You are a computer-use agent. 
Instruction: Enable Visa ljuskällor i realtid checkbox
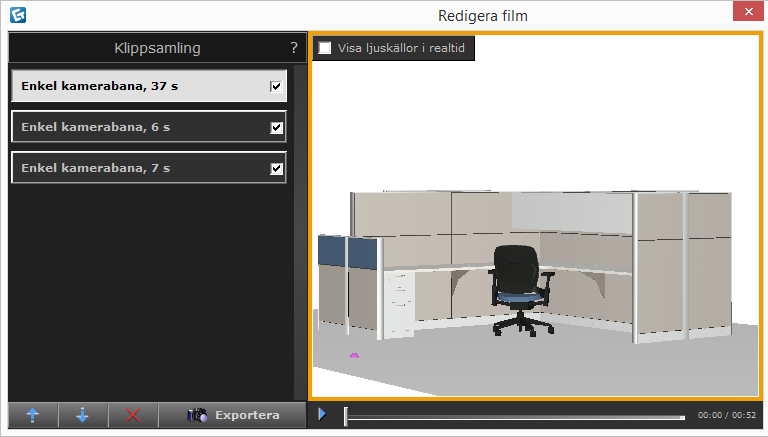tap(325, 48)
